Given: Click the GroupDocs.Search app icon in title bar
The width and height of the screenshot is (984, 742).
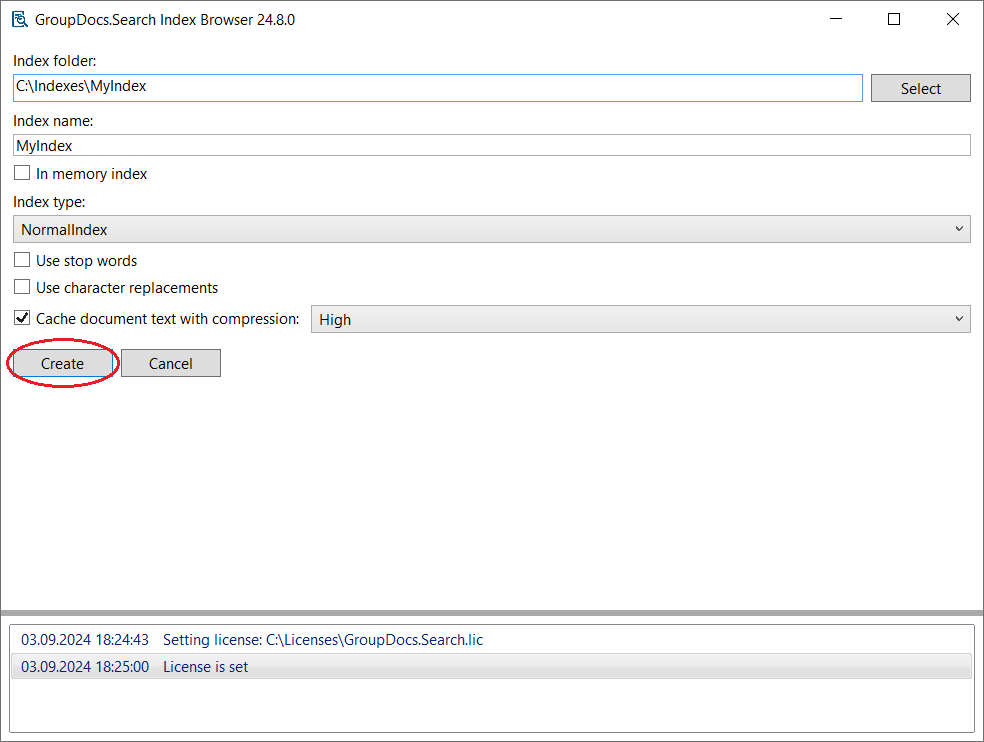Looking at the screenshot, I should pyautogui.click(x=19, y=19).
